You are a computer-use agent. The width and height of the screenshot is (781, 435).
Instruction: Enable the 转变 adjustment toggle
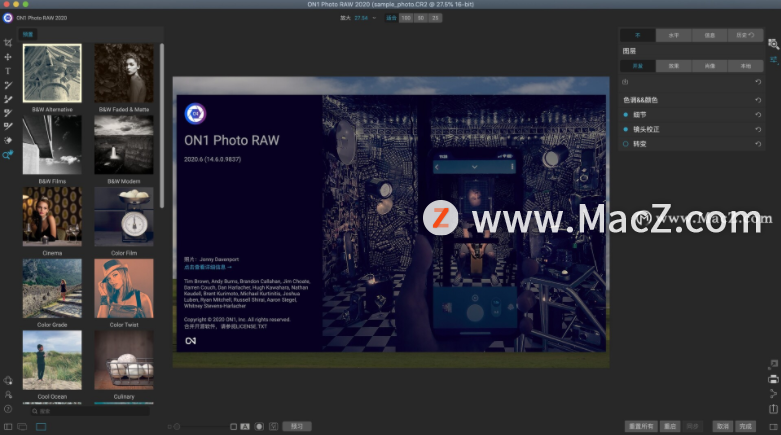click(626, 144)
